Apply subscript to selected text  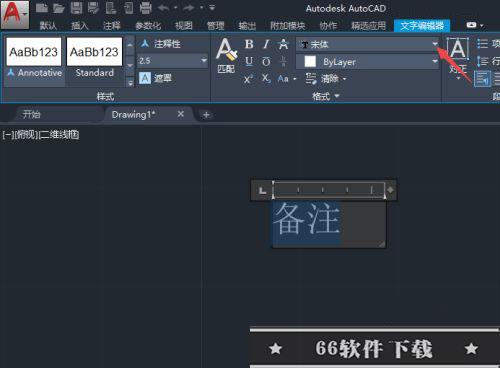(x=266, y=79)
